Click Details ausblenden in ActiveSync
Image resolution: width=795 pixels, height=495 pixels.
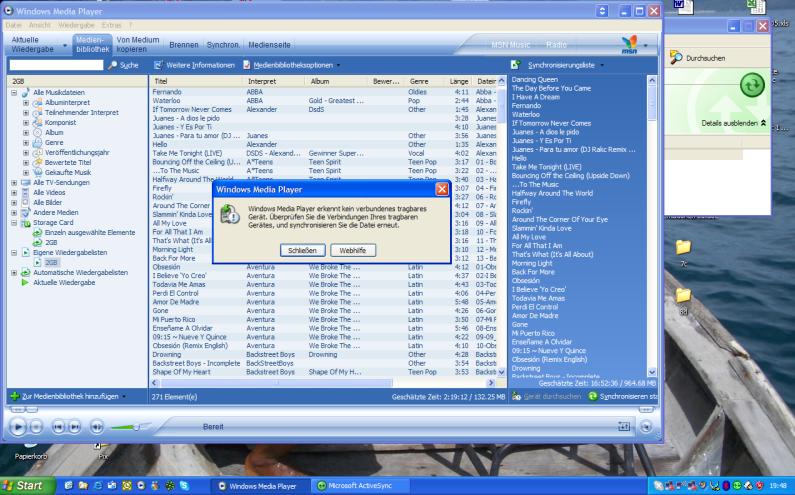point(734,123)
